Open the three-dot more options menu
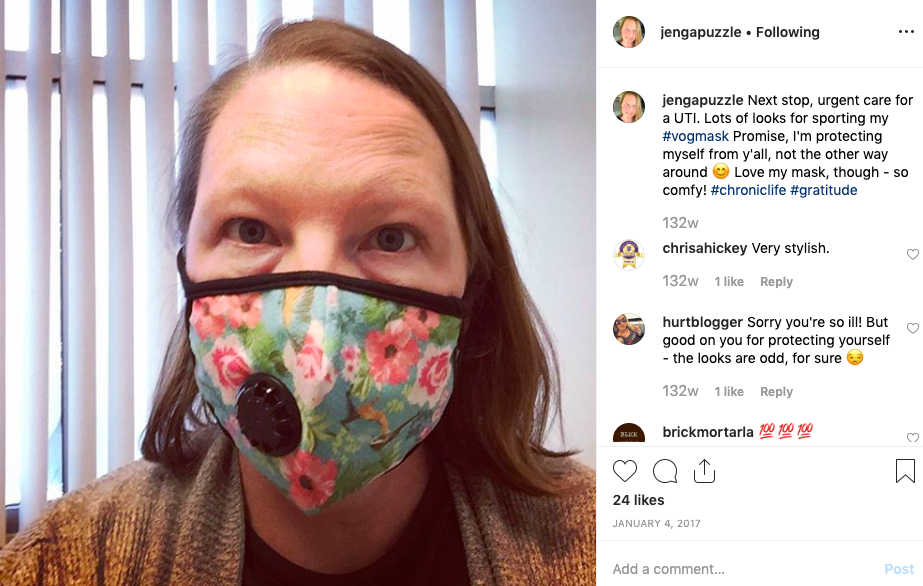Screen dimensions: 923x586 (x=906, y=32)
